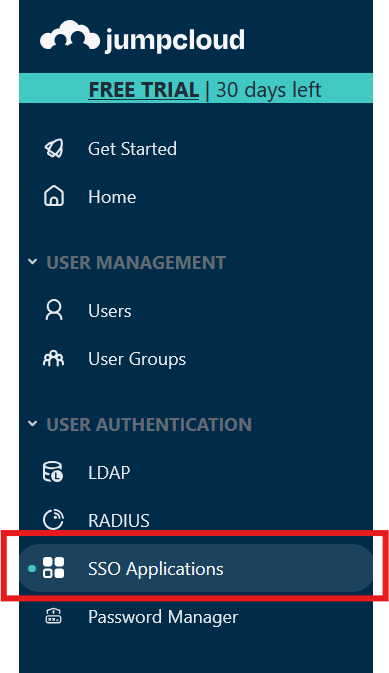Click the Users person icon
Image resolution: width=389 pixels, height=673 pixels.
coord(54,310)
